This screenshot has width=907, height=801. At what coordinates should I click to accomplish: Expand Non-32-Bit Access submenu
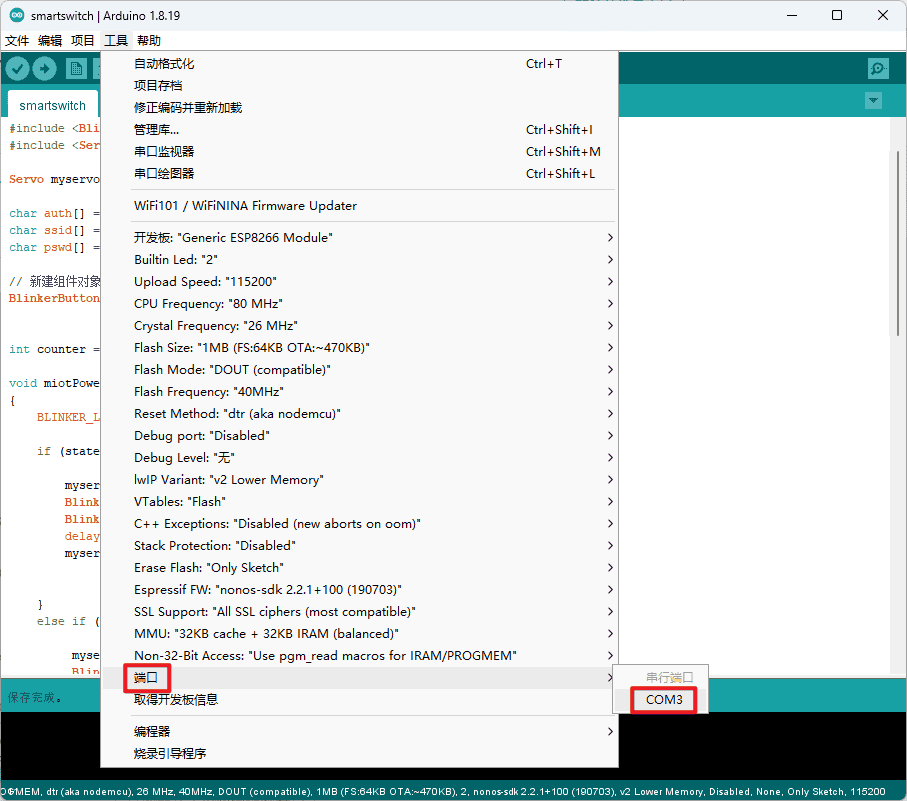click(359, 655)
